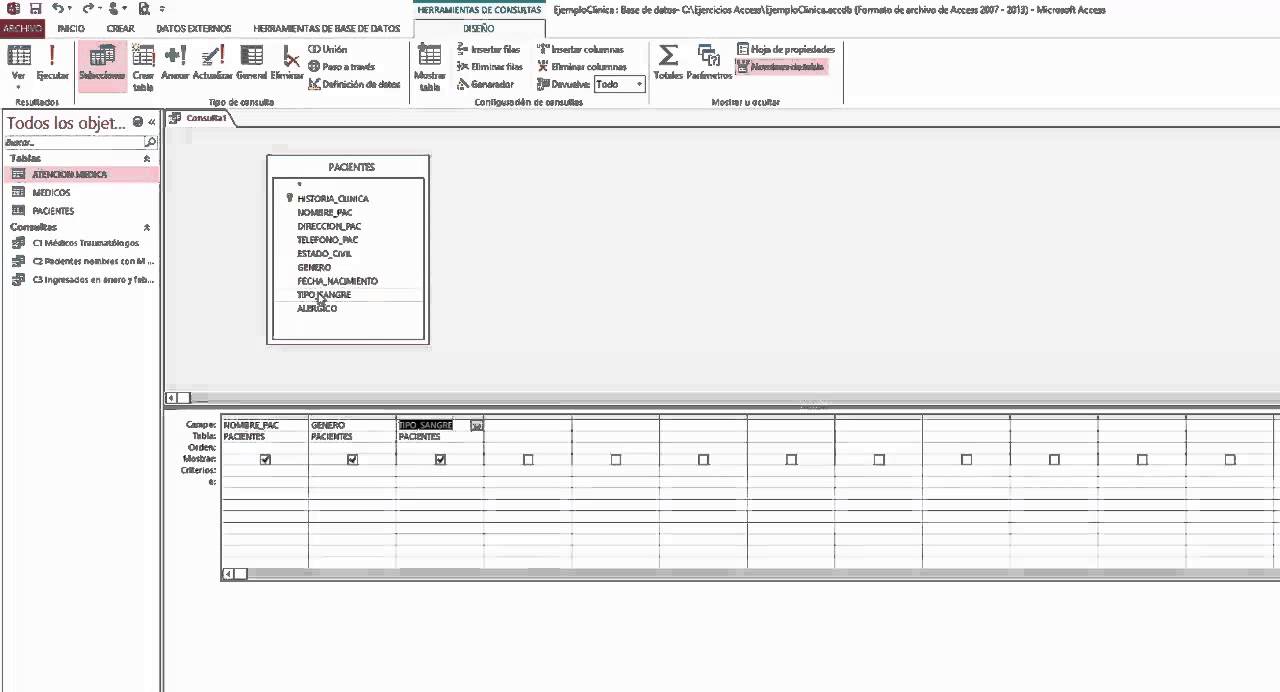Open the quick access toolbar customize arrow
Image resolution: width=1280 pixels, height=692 pixels.
162,9
